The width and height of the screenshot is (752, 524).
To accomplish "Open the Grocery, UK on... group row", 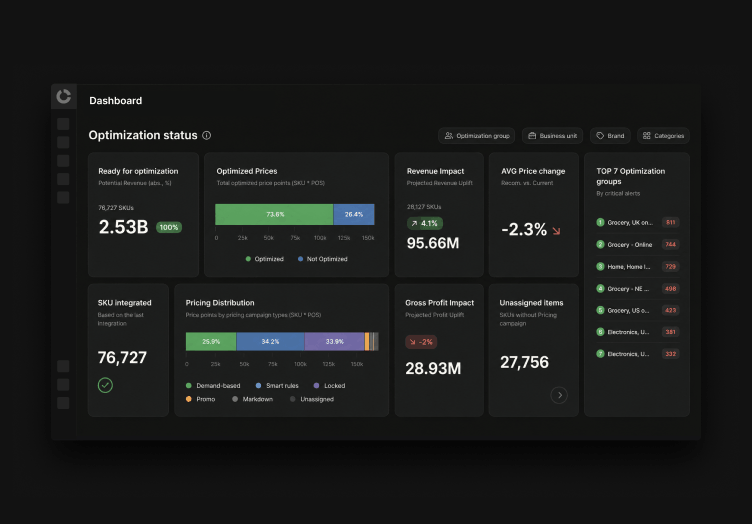I will (x=637, y=222).
